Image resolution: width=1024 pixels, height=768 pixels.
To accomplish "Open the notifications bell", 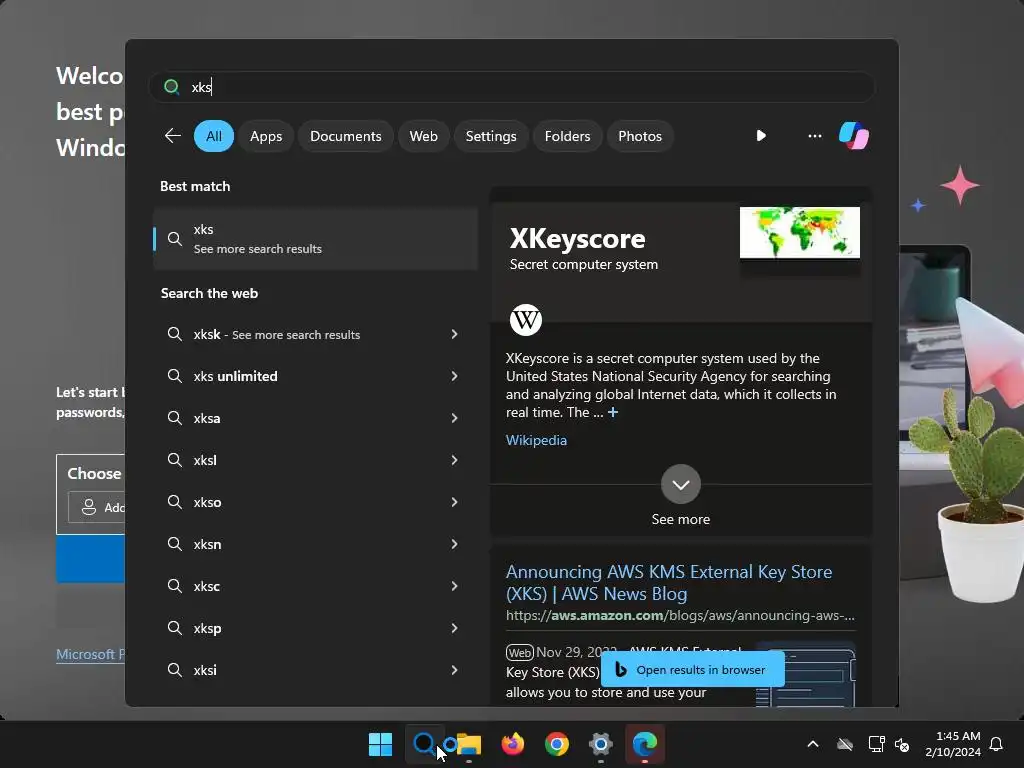I will click(x=996, y=744).
